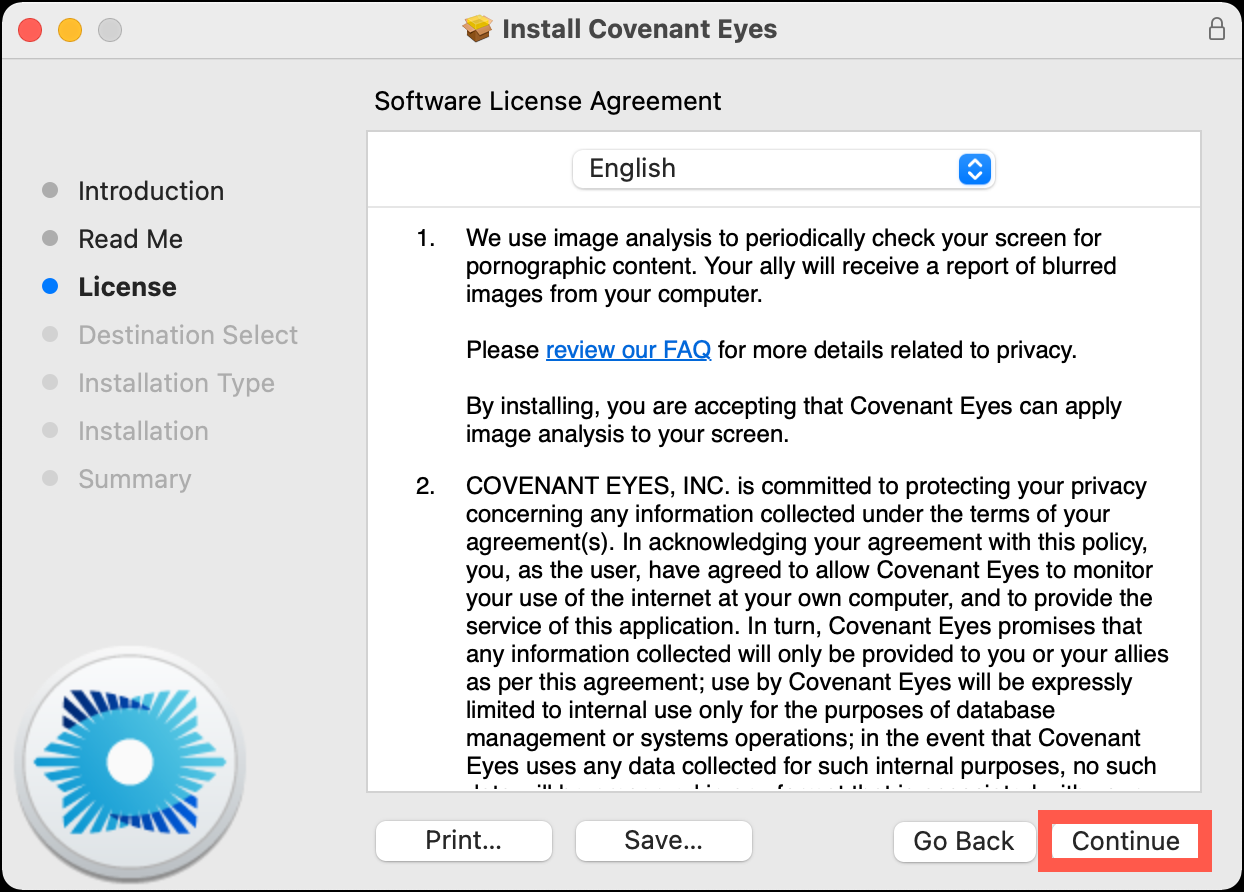Click the Covenant Eyes starburst logo
This screenshot has height=892, width=1244.
pyautogui.click(x=127, y=762)
